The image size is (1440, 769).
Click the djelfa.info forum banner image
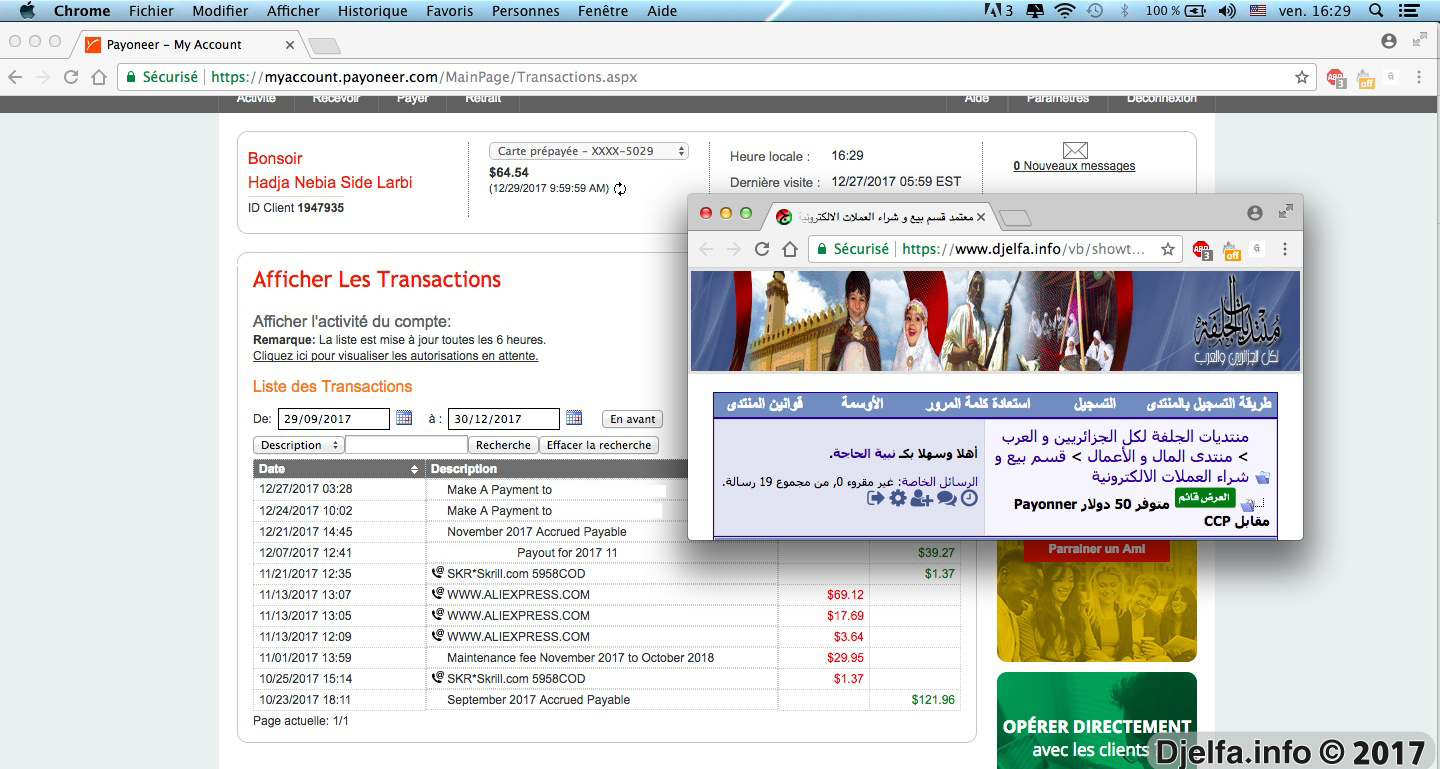tap(995, 321)
